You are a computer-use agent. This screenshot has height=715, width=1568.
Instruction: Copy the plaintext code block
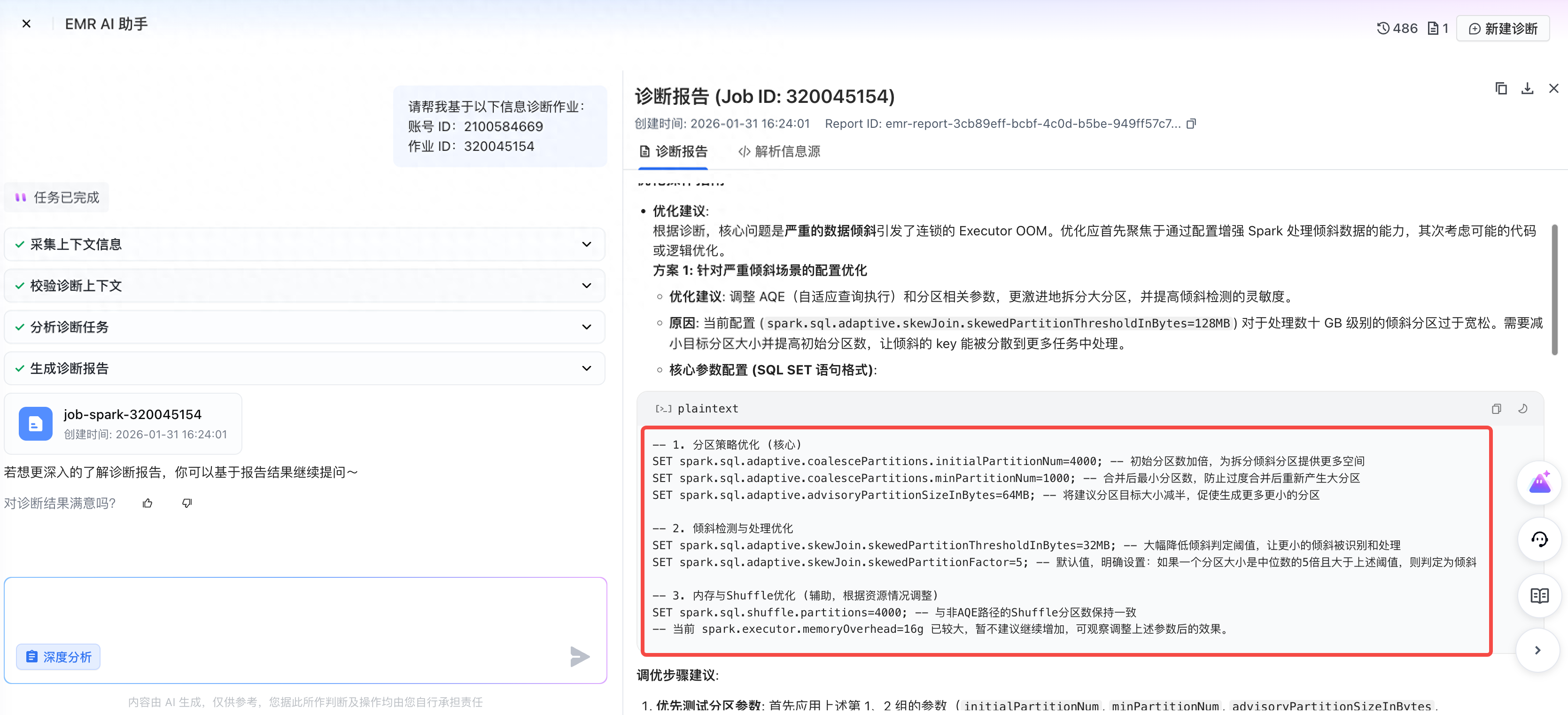(x=1496, y=409)
